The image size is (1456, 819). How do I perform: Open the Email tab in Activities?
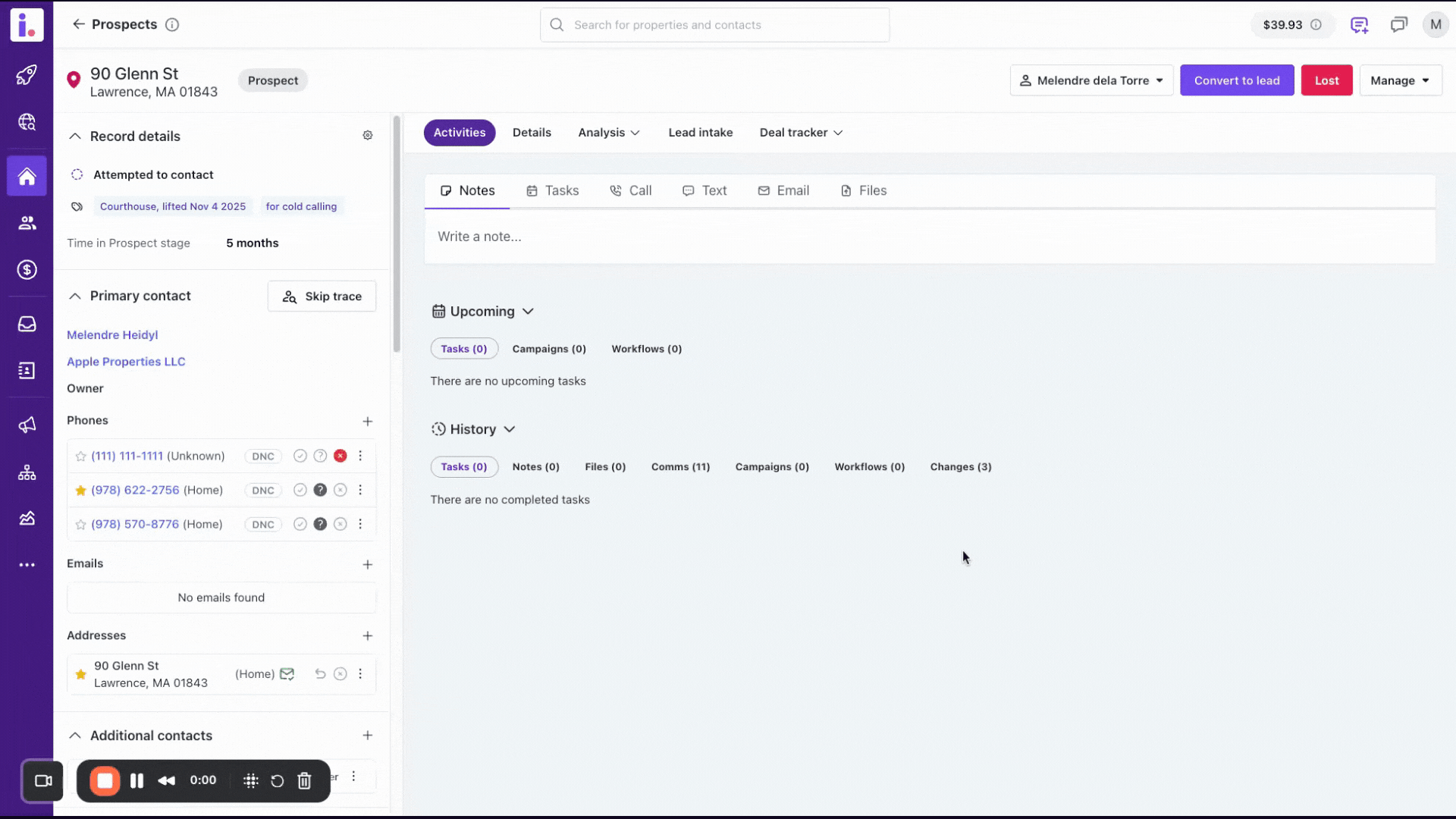[783, 190]
